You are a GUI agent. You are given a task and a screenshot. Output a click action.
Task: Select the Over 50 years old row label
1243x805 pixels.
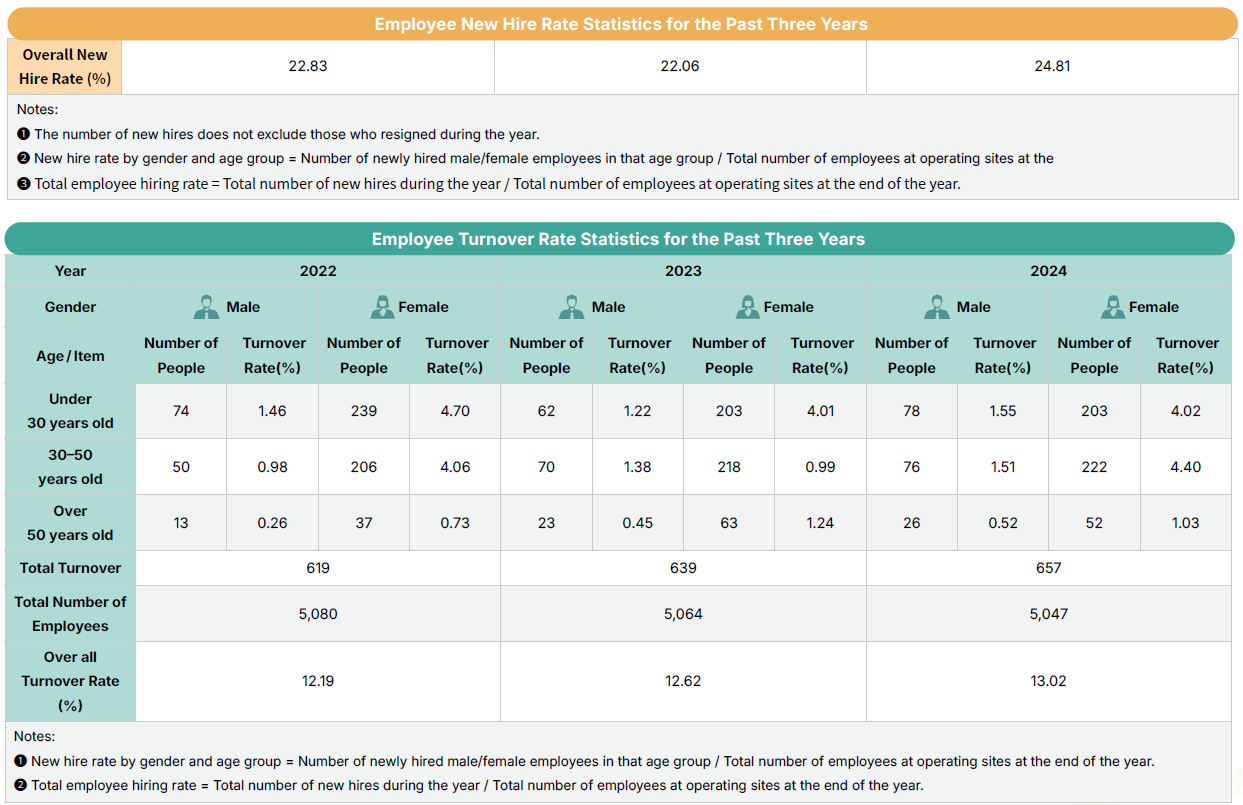coord(69,523)
